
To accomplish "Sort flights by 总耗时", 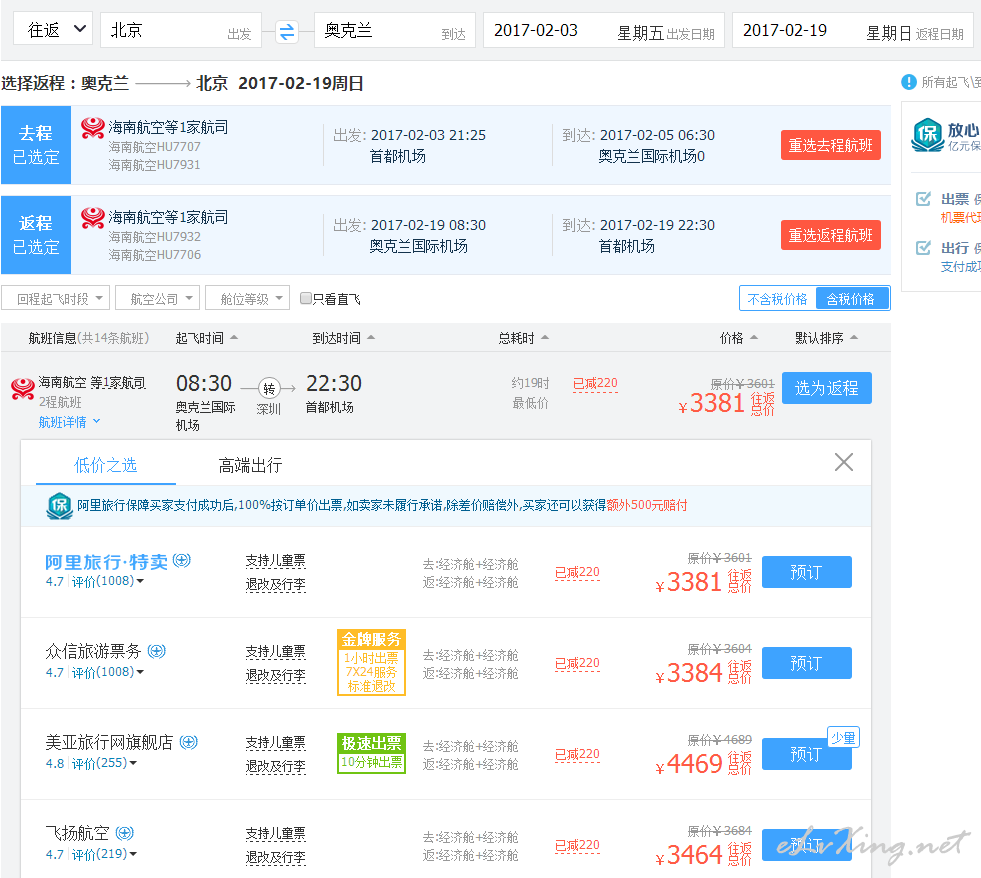I will click(523, 338).
